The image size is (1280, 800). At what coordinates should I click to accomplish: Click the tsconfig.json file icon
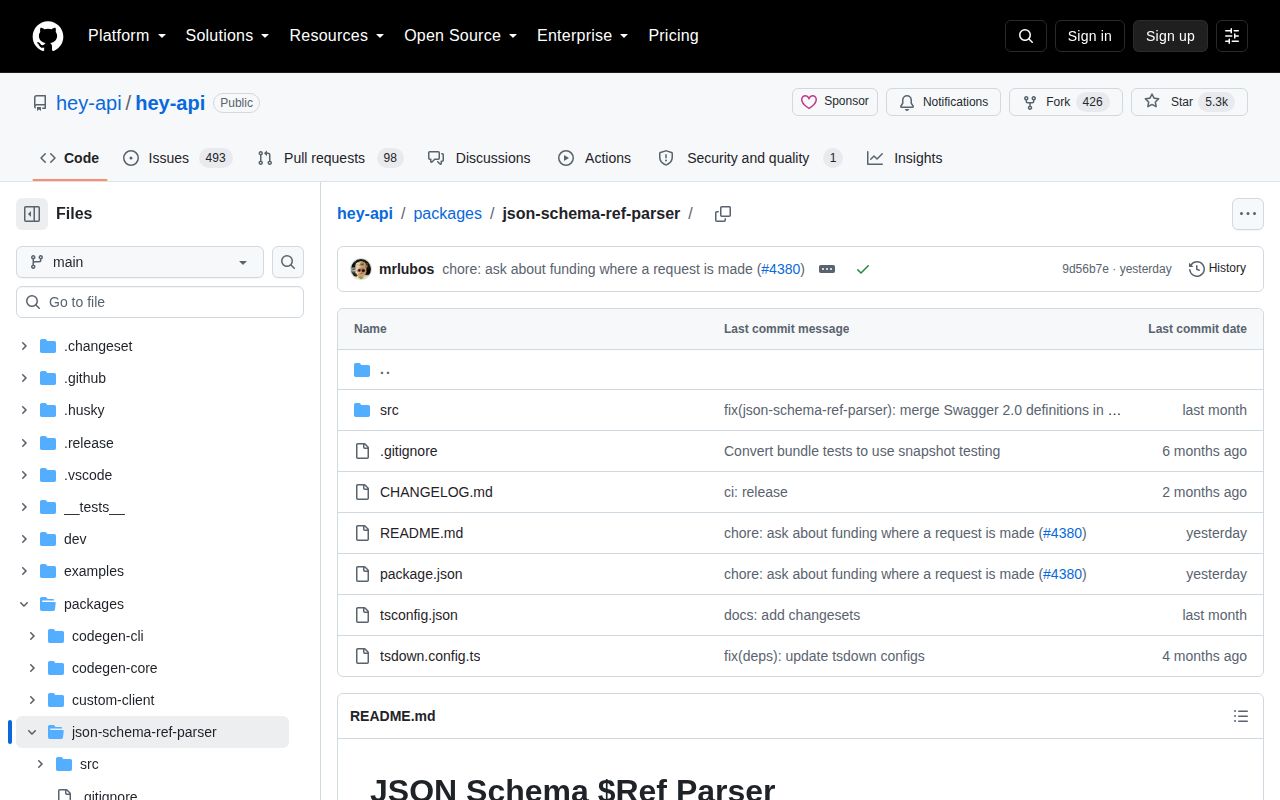tap(362, 615)
